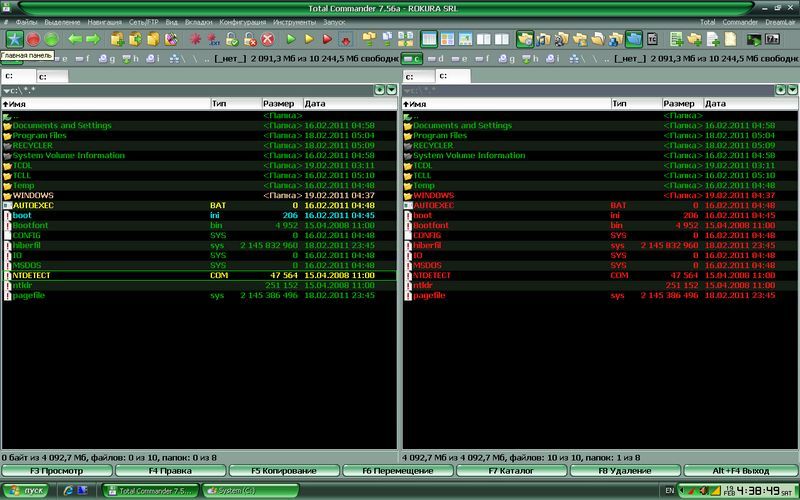Open left panel directory history dropdown arrow
Viewport: 800px width, 500px height.
(391, 90)
